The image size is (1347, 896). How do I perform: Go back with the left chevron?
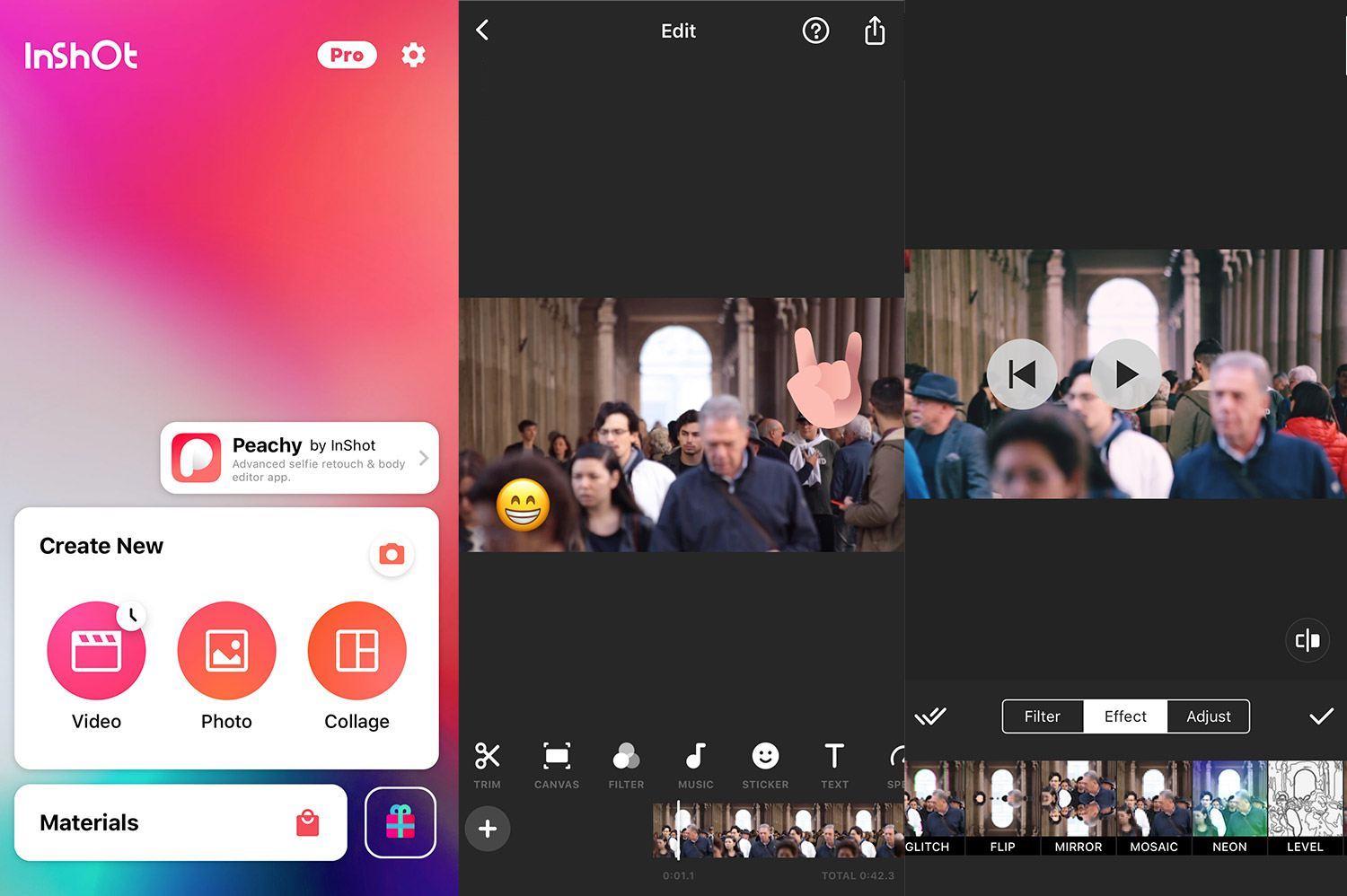(x=482, y=31)
